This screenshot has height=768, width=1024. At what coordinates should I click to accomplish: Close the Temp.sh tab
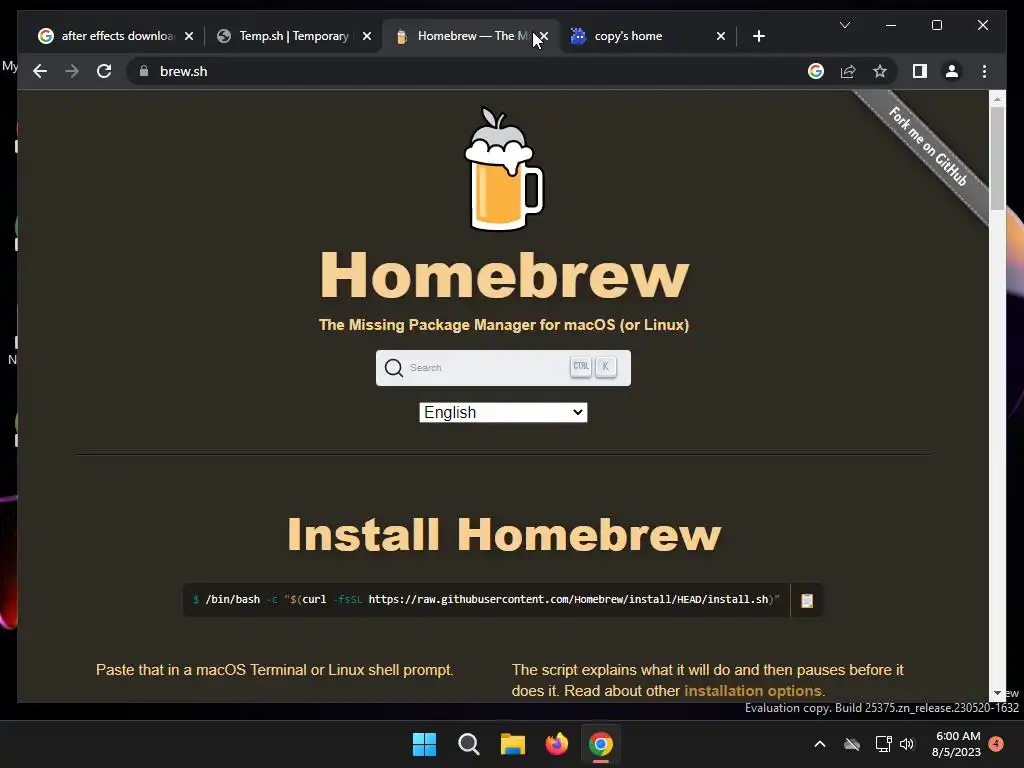tap(367, 36)
